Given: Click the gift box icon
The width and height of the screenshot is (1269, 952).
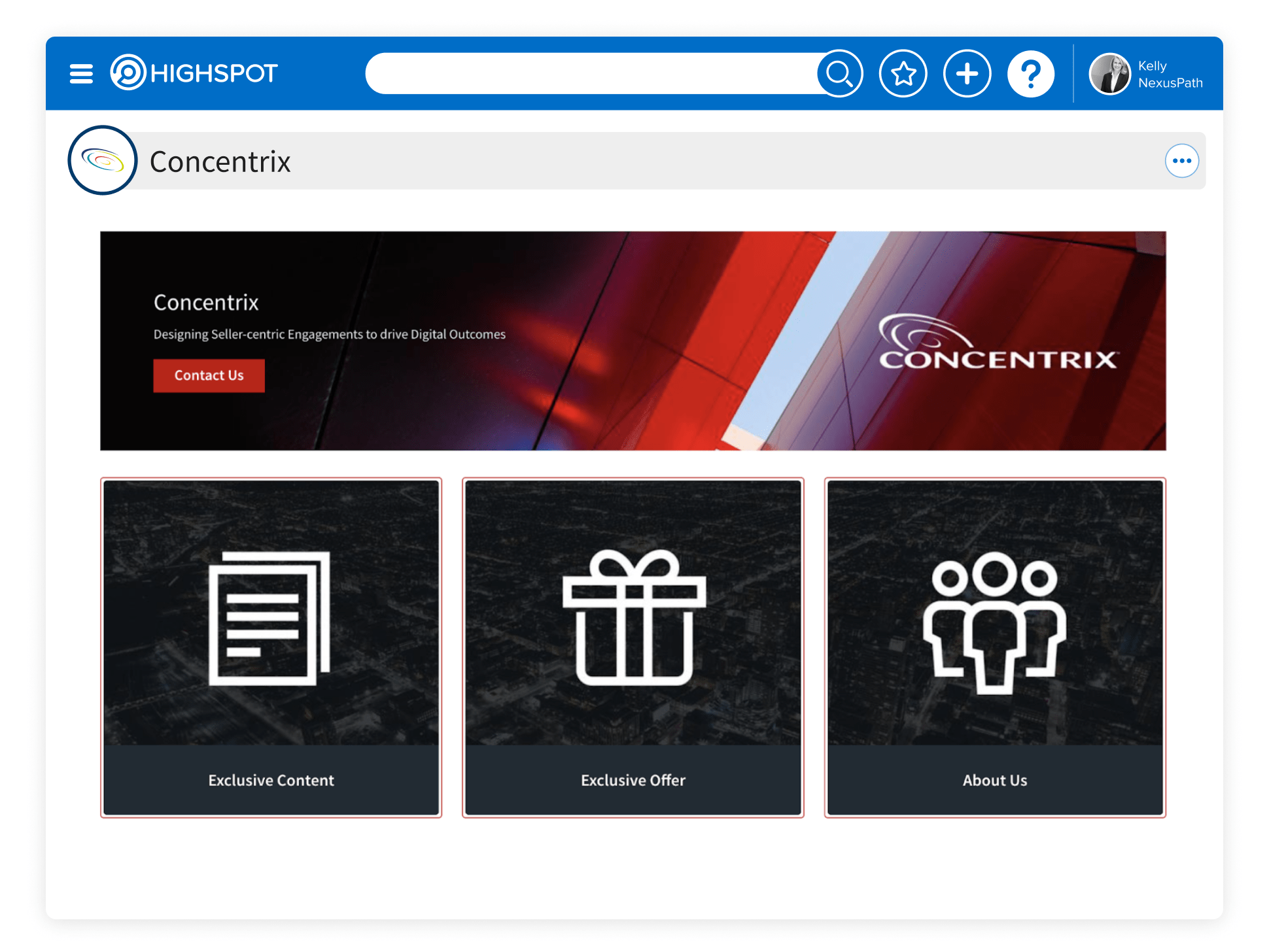Looking at the screenshot, I should (x=633, y=618).
